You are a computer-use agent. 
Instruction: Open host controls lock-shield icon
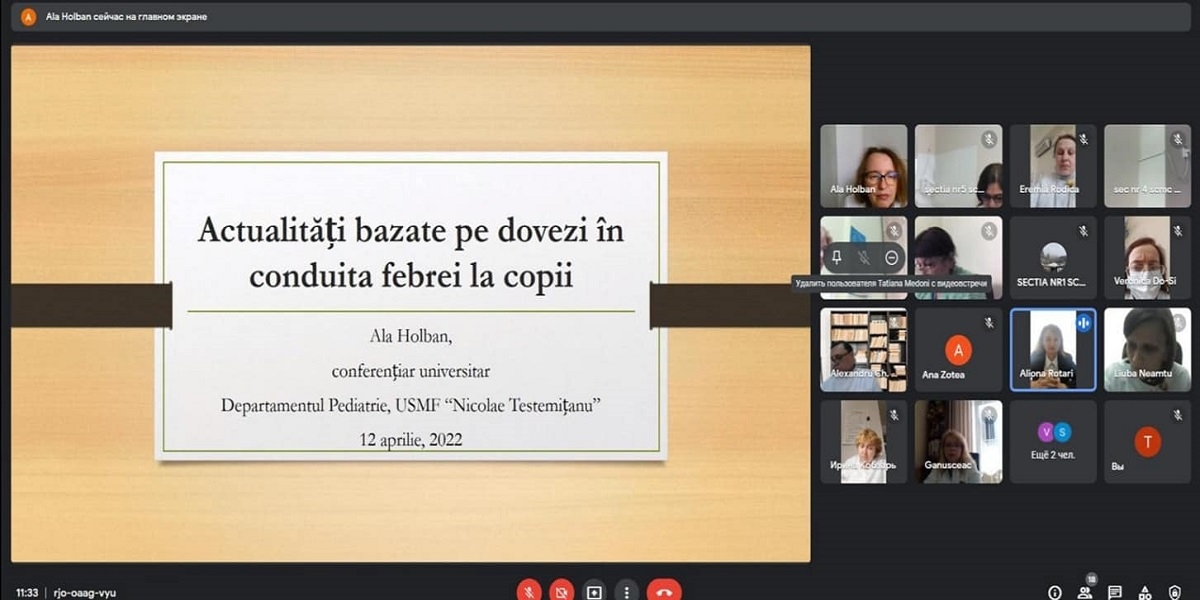coord(1176,592)
